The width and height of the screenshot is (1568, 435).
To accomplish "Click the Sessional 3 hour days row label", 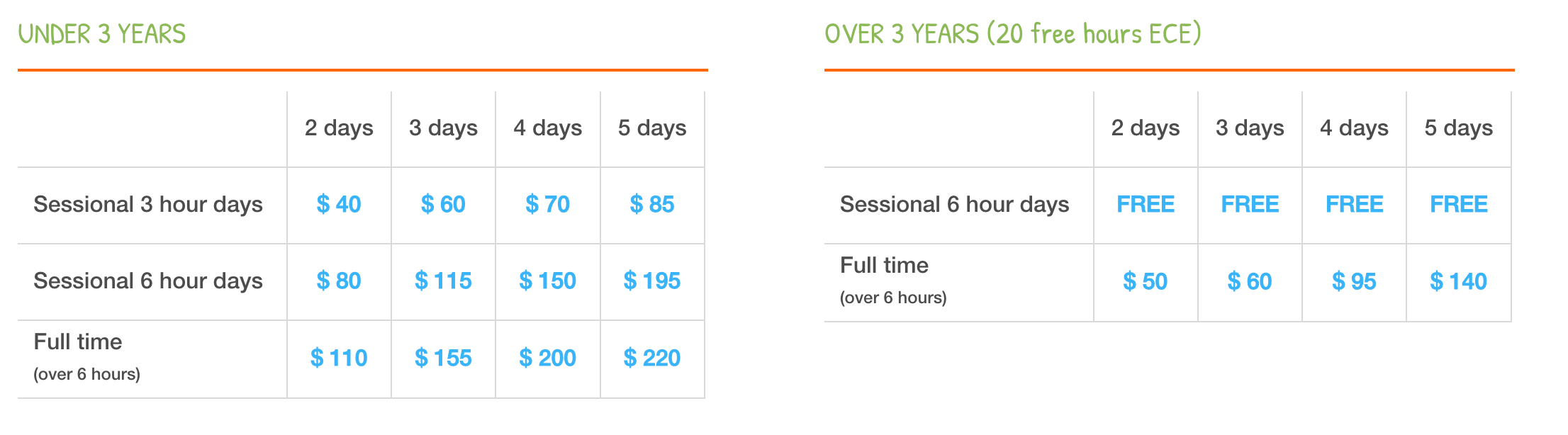I will (x=148, y=205).
